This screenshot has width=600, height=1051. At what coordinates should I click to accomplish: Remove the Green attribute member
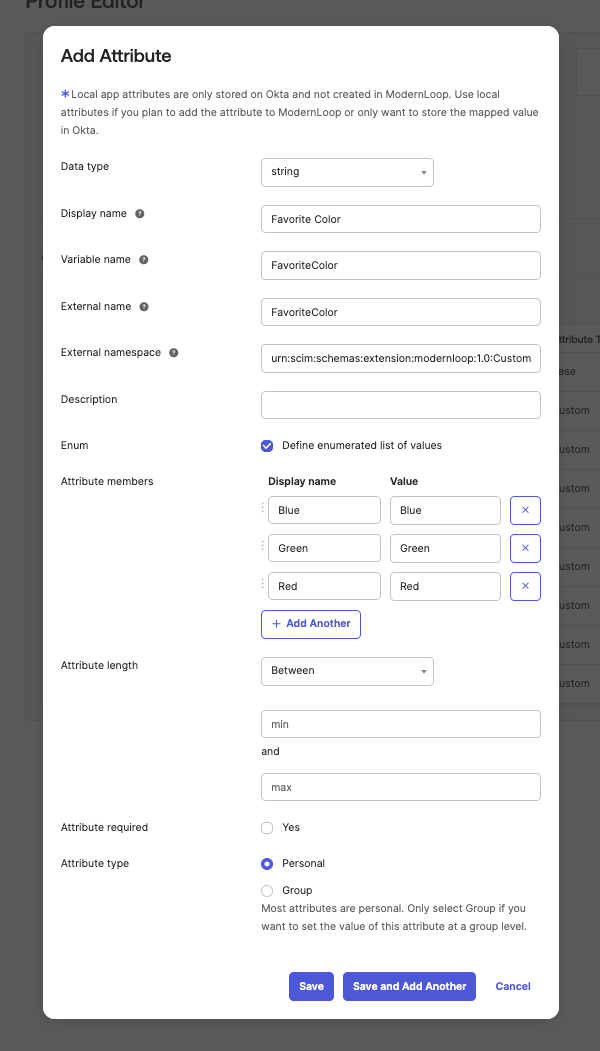pyautogui.click(x=526, y=548)
